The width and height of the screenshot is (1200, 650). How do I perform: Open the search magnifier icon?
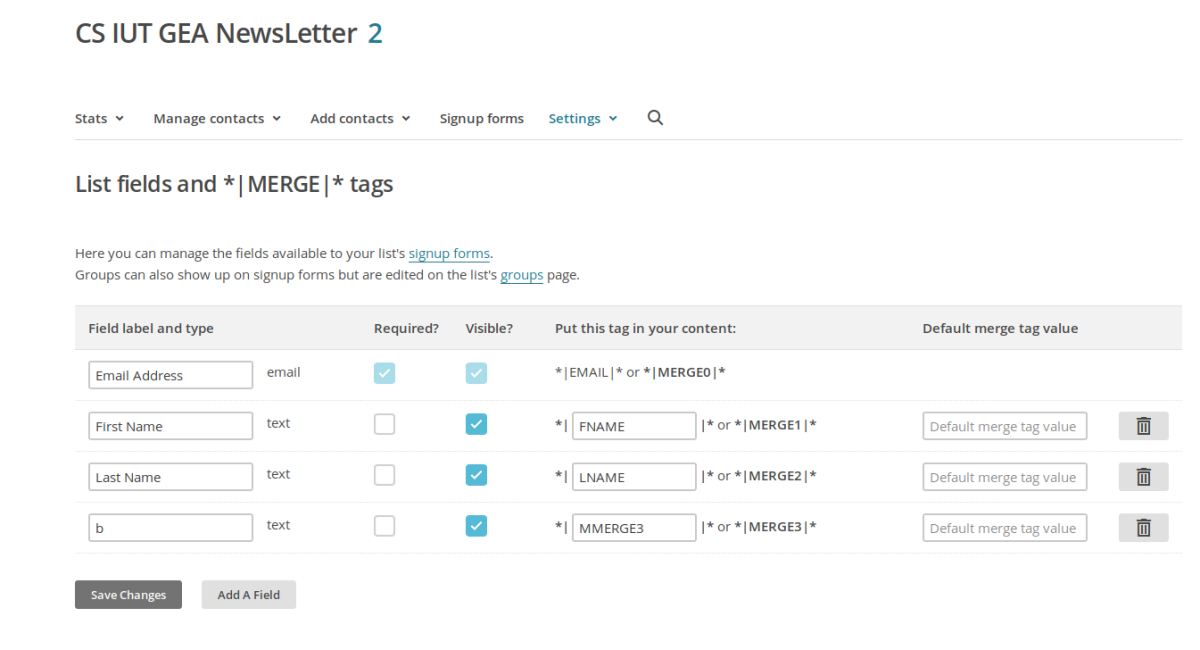coord(655,118)
